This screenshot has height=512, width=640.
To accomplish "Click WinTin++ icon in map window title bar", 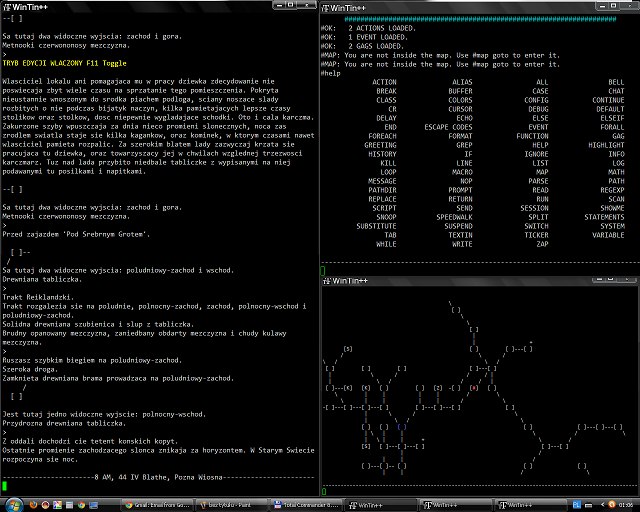I will pos(326,283).
